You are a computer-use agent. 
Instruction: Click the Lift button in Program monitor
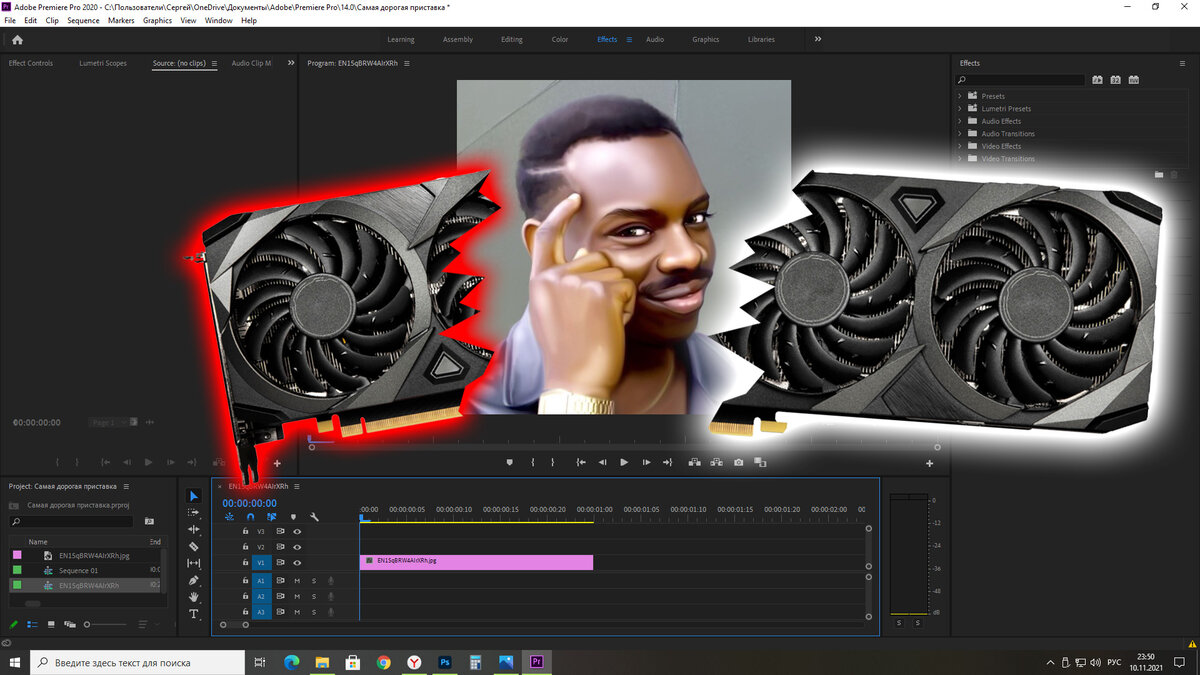click(695, 462)
